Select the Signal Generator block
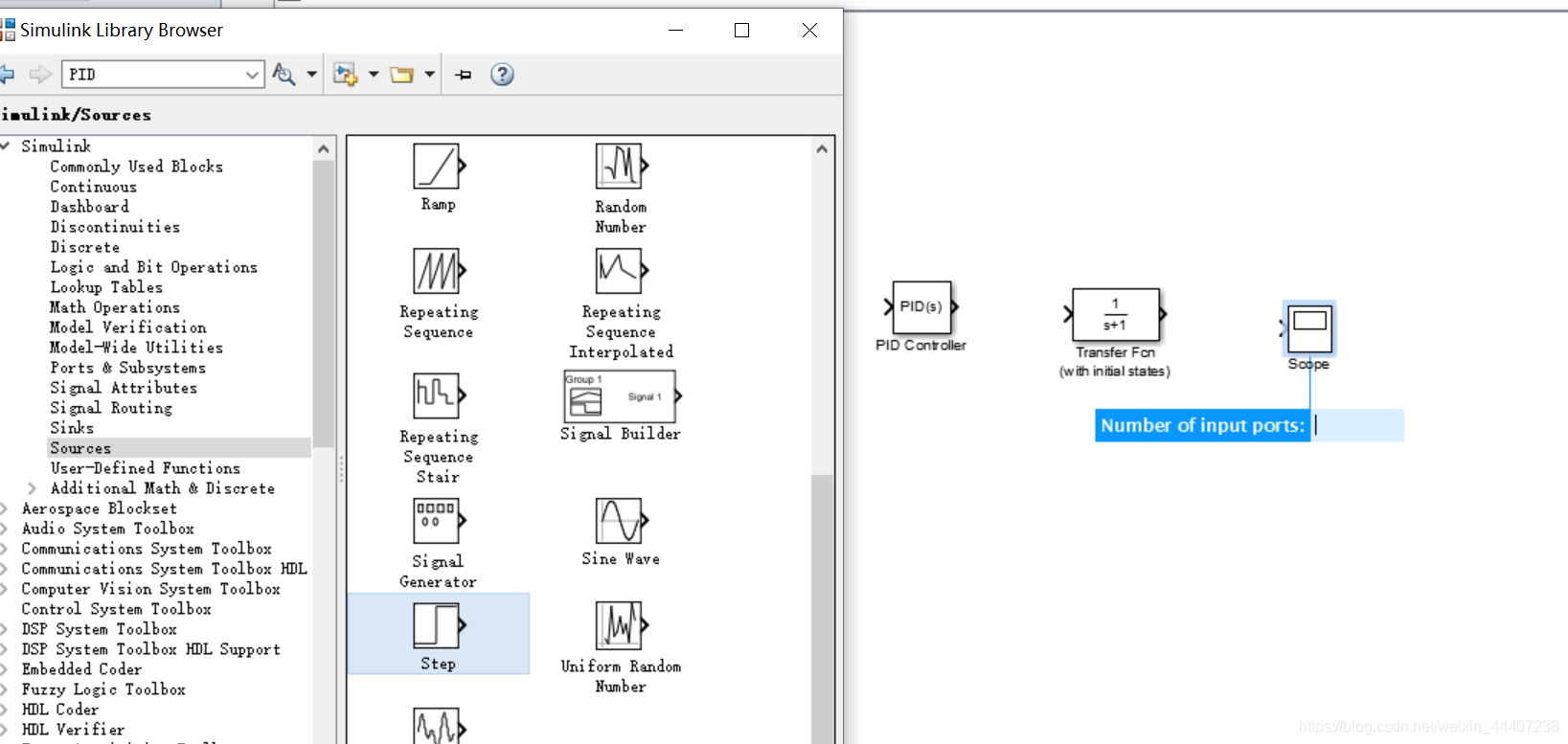 coord(439,521)
